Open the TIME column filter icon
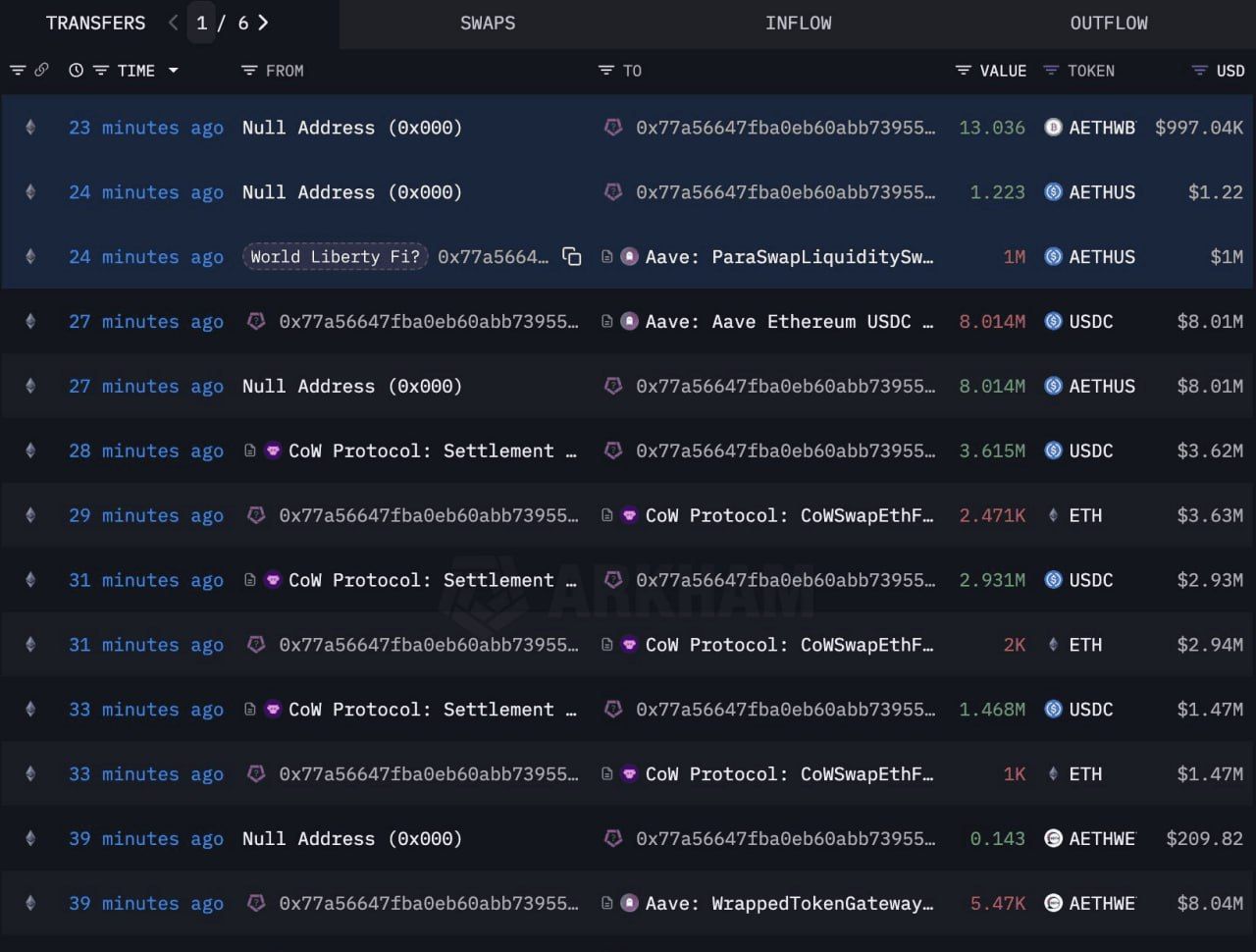 point(101,71)
